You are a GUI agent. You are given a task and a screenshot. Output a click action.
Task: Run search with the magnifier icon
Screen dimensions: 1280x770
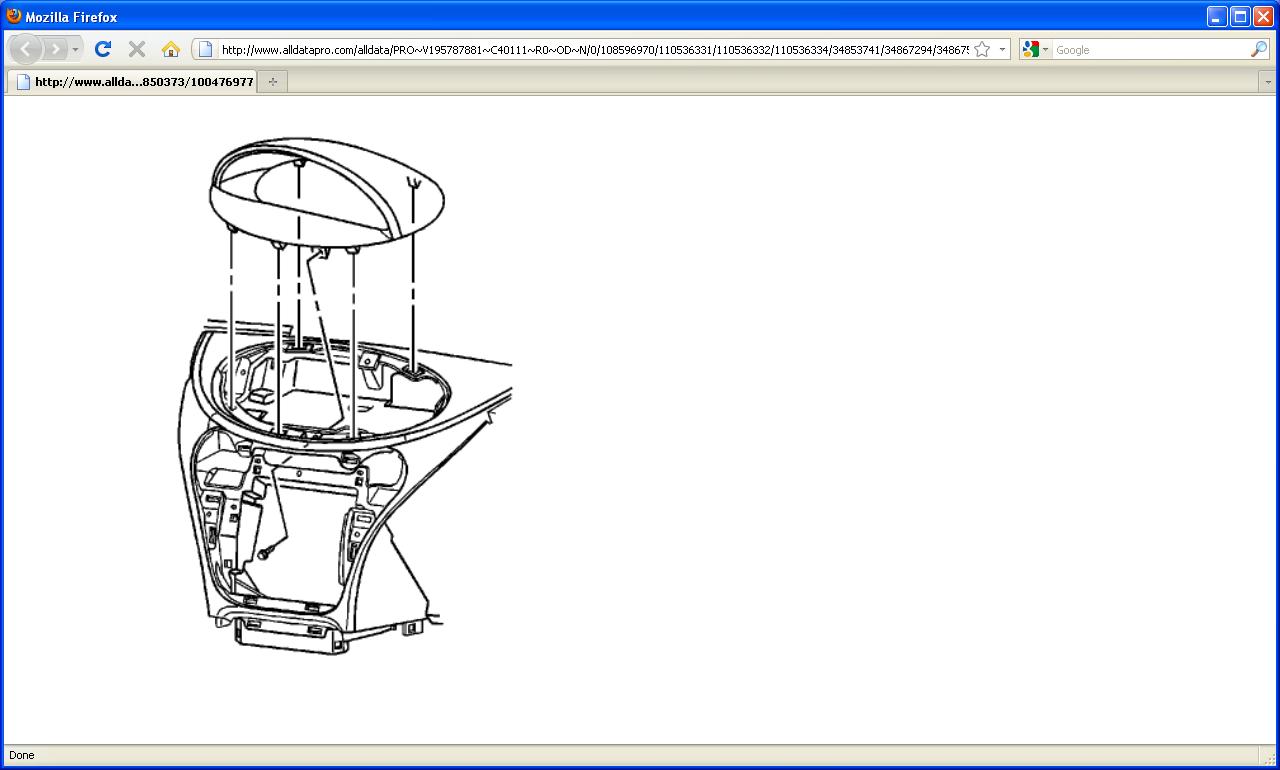pyautogui.click(x=1258, y=49)
